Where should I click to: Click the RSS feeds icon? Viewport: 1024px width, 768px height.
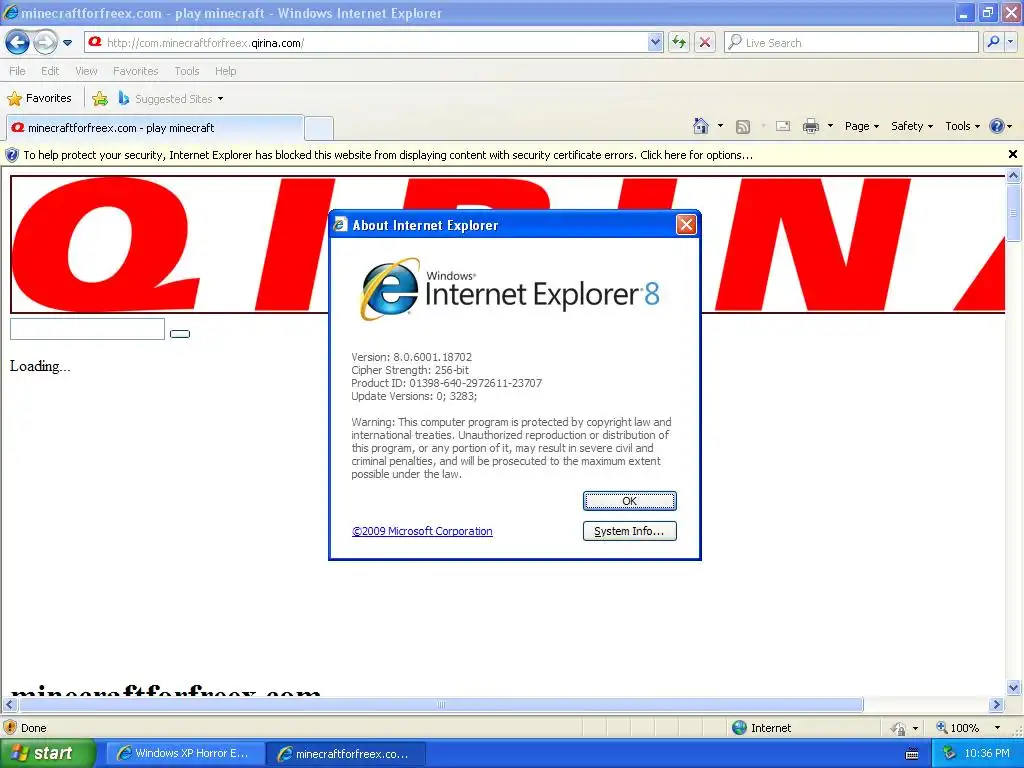[x=743, y=127]
